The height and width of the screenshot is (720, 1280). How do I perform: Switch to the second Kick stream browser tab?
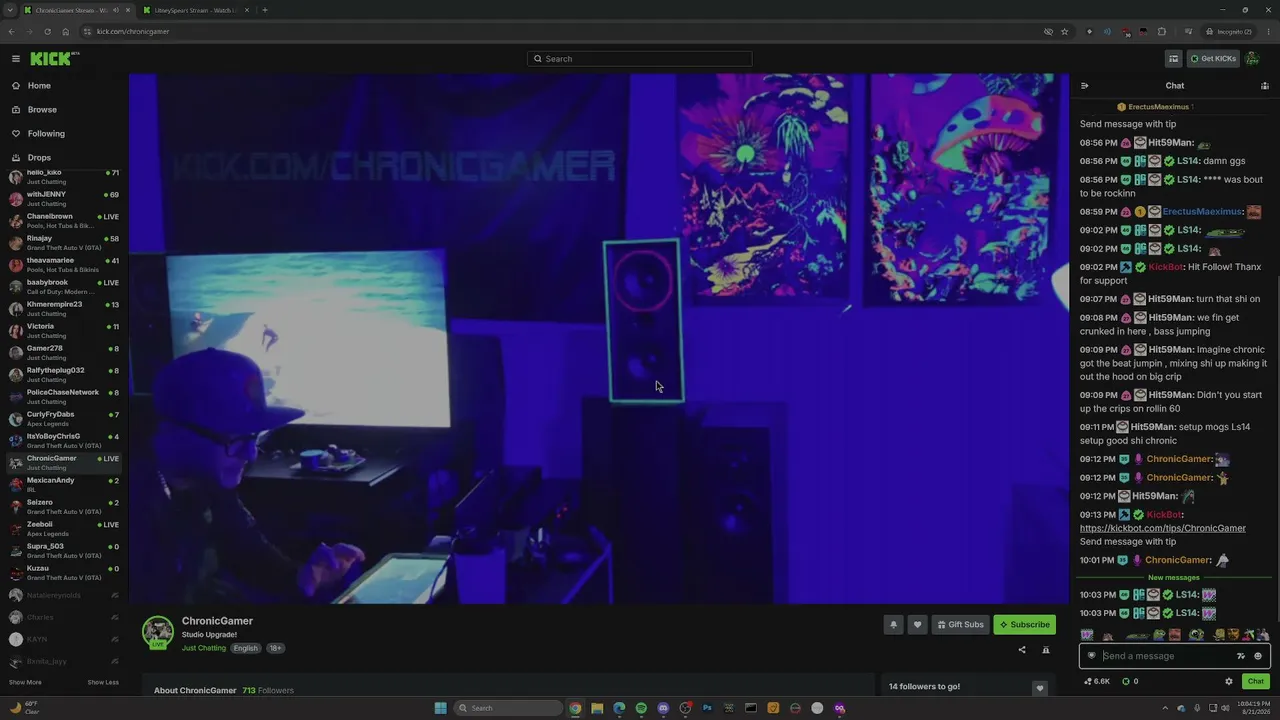[x=196, y=10]
